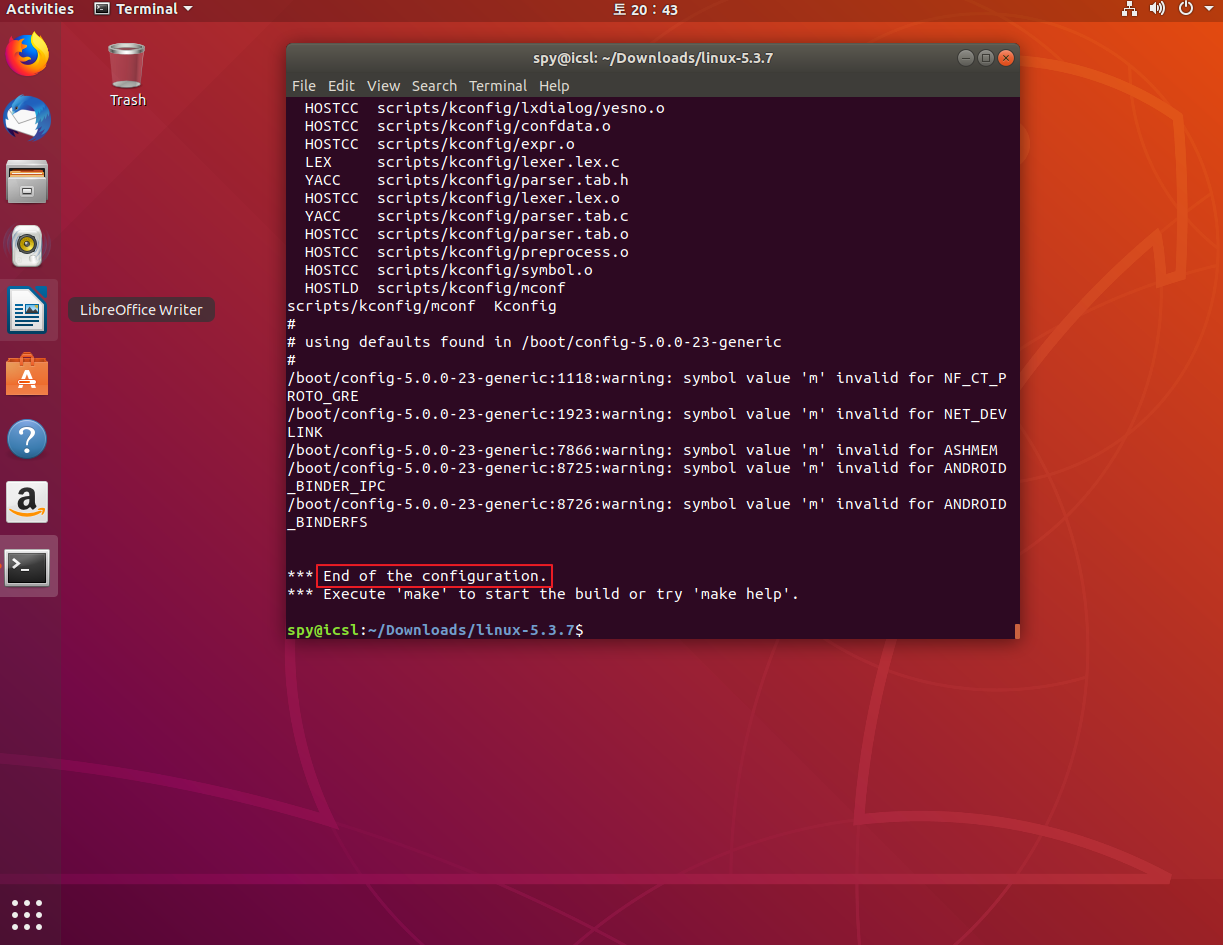Click the 'ROTO_GRE' wrapped text line
Image resolution: width=1223 pixels, height=945 pixels.
[322, 396]
